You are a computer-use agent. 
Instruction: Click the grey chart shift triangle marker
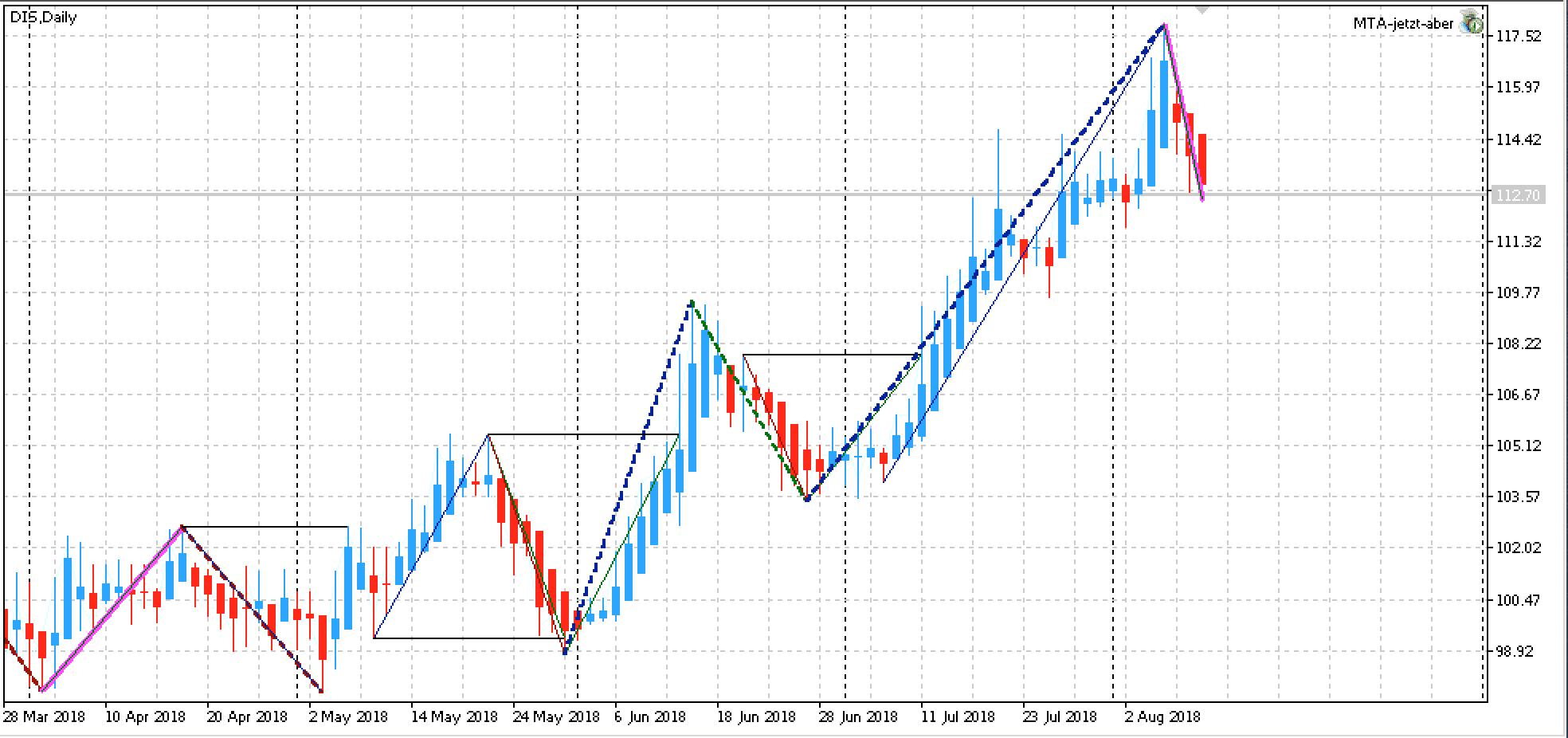pos(1202,10)
